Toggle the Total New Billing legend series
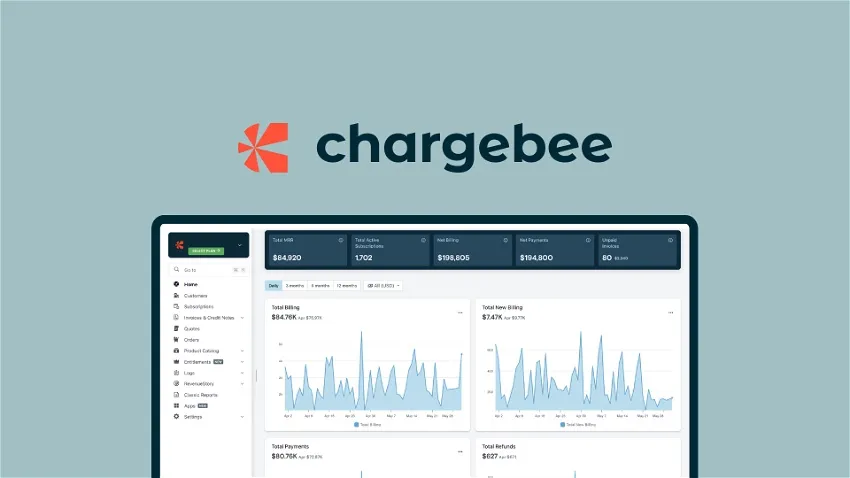This screenshot has width=850, height=478. point(578,425)
